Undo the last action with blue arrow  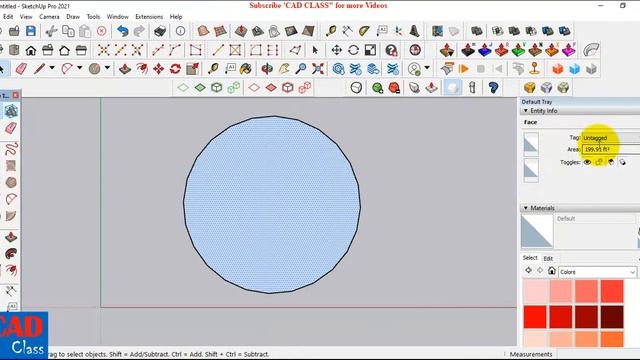(x=122, y=31)
